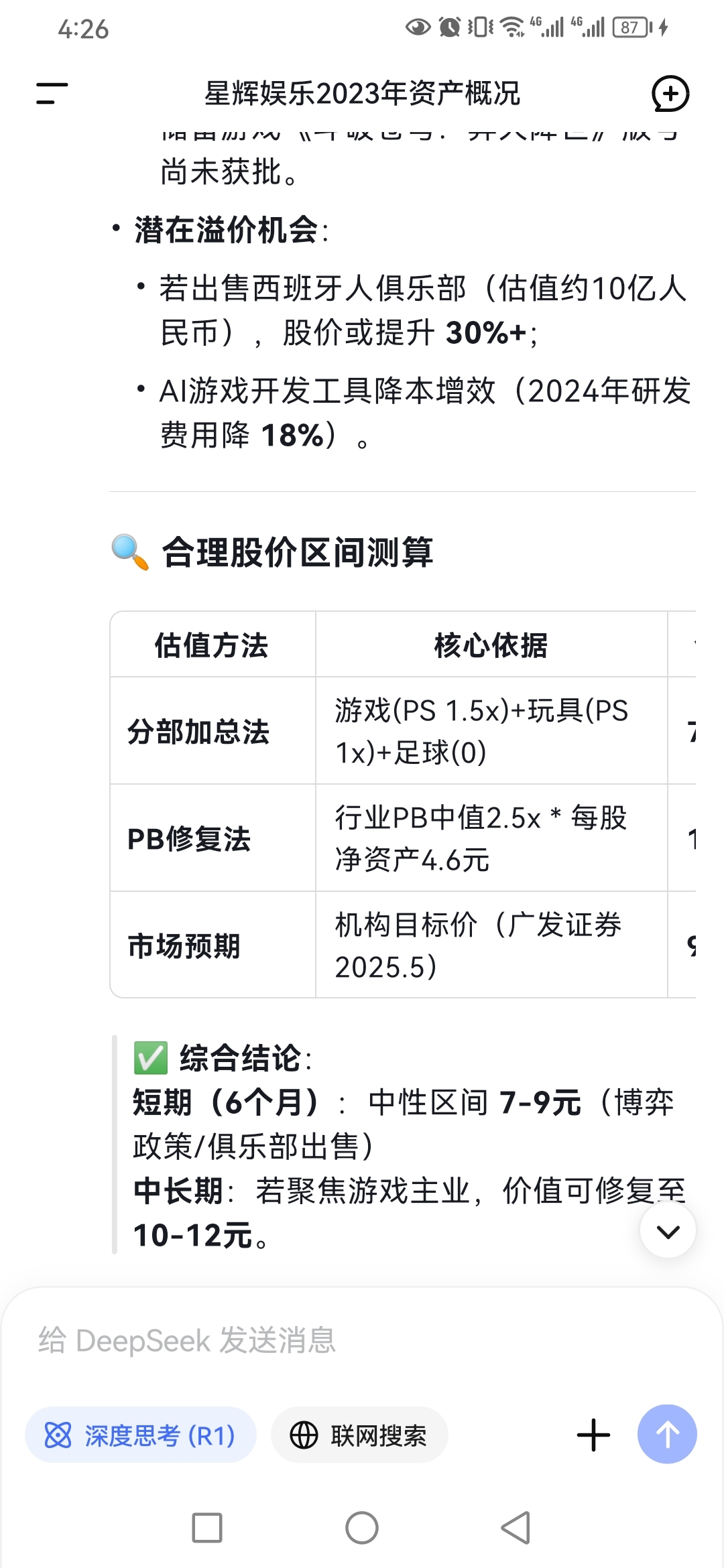This screenshot has height=1568, width=724.
Task: Select the 核心依据 table header
Action: 491,645
